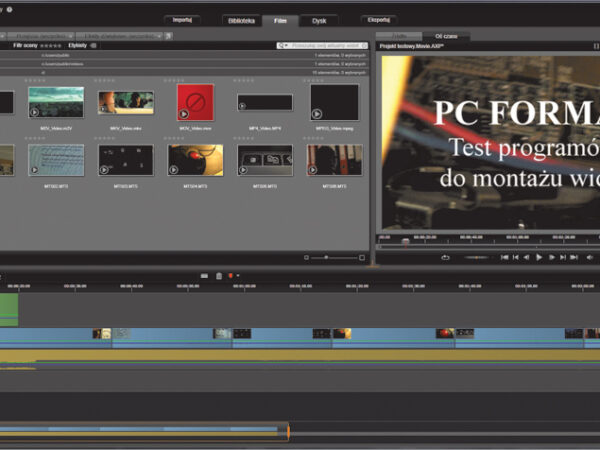Toggle the Źródło preview source mode

click(399, 35)
